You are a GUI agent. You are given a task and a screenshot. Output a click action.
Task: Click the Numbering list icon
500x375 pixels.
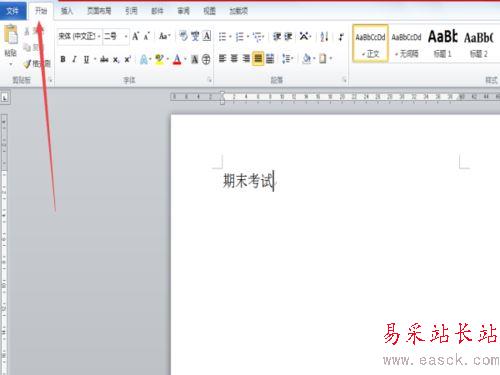point(240,36)
